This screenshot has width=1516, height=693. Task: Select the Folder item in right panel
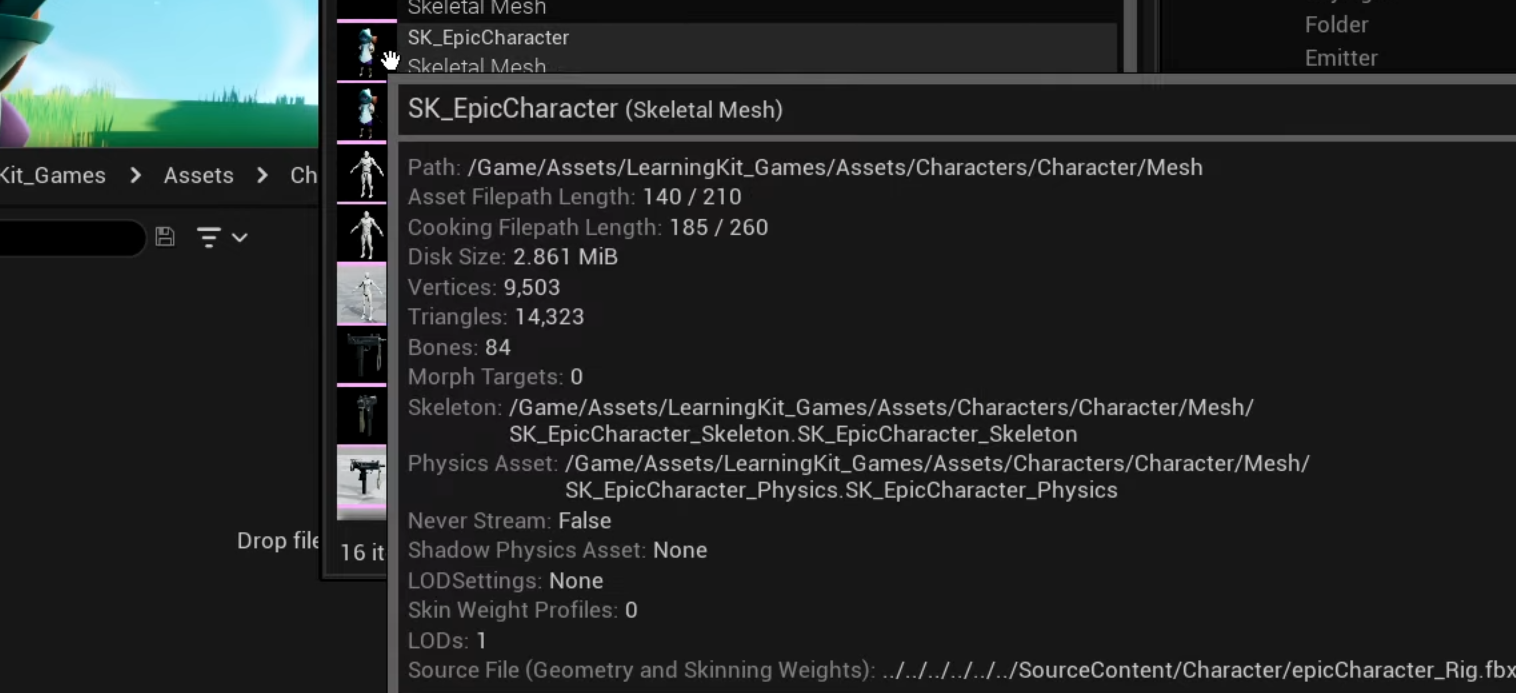[1336, 24]
